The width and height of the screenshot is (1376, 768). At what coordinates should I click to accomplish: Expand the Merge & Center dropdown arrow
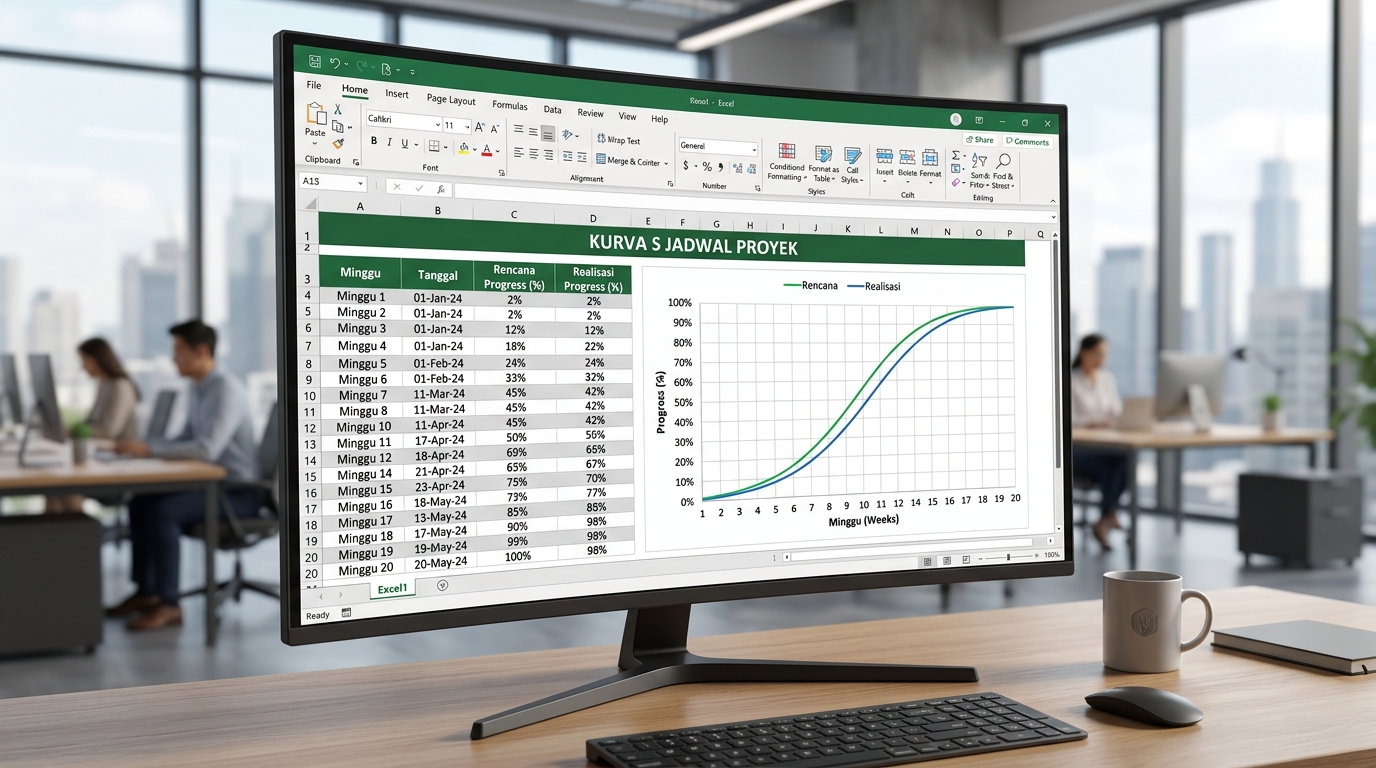[x=666, y=163]
